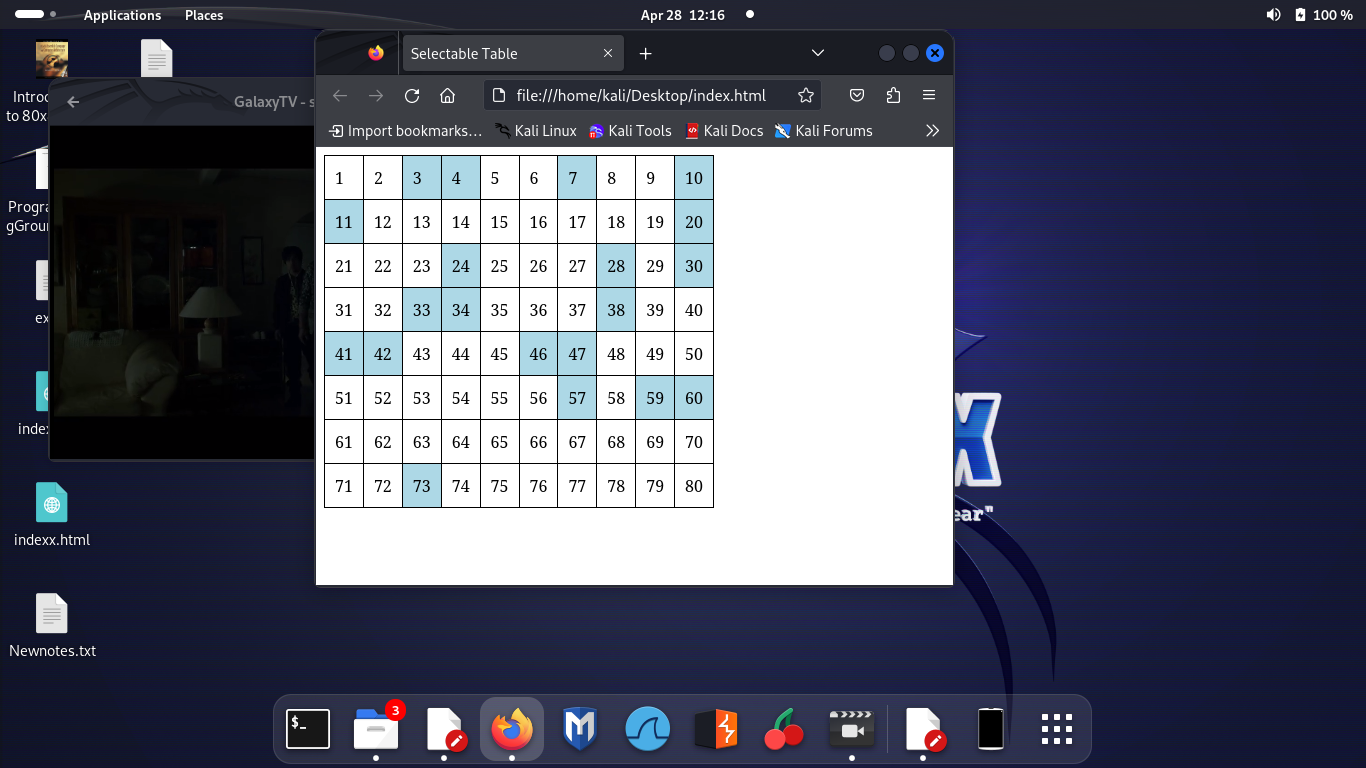Image resolution: width=1366 pixels, height=768 pixels.
Task: Open Metasploit shield icon in dock
Action: pyautogui.click(x=580, y=729)
